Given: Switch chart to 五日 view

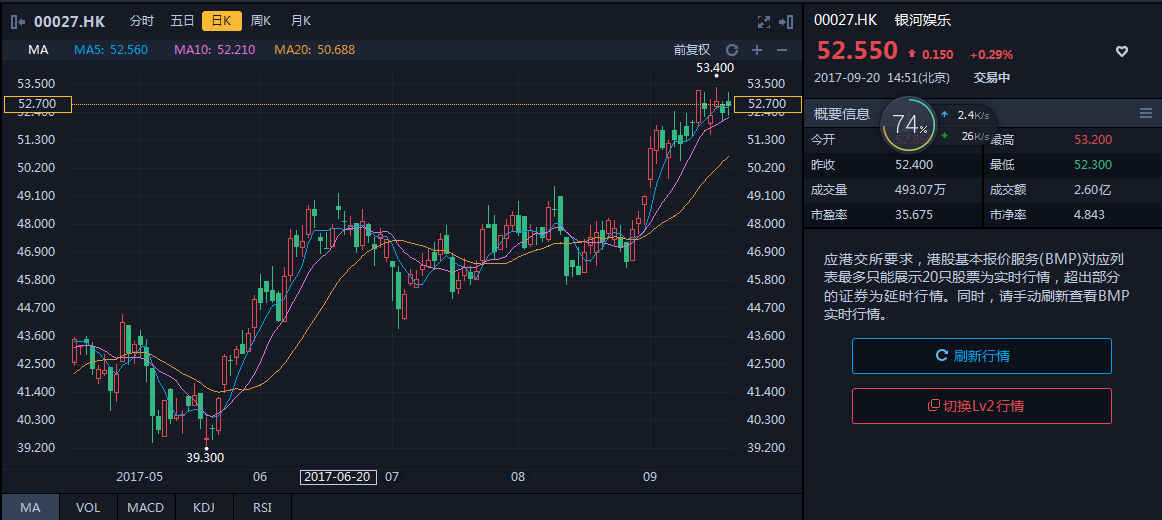Looking at the screenshot, I should click(x=182, y=21).
